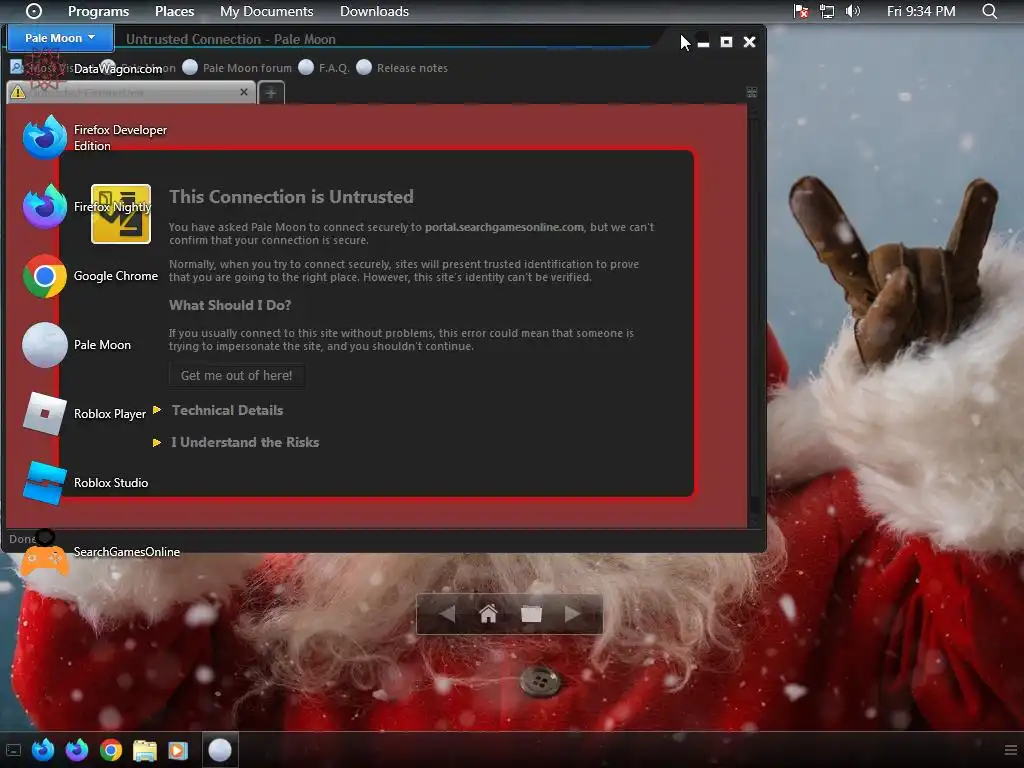Screen dimensions: 1024x768
Task: Open the Google Chrome desktop icon
Action: [44, 276]
